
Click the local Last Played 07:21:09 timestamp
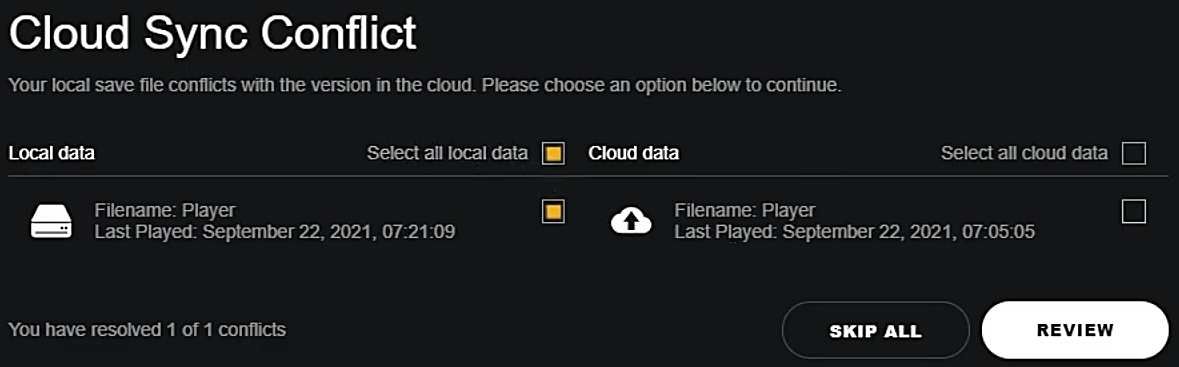pyautogui.click(x=275, y=232)
